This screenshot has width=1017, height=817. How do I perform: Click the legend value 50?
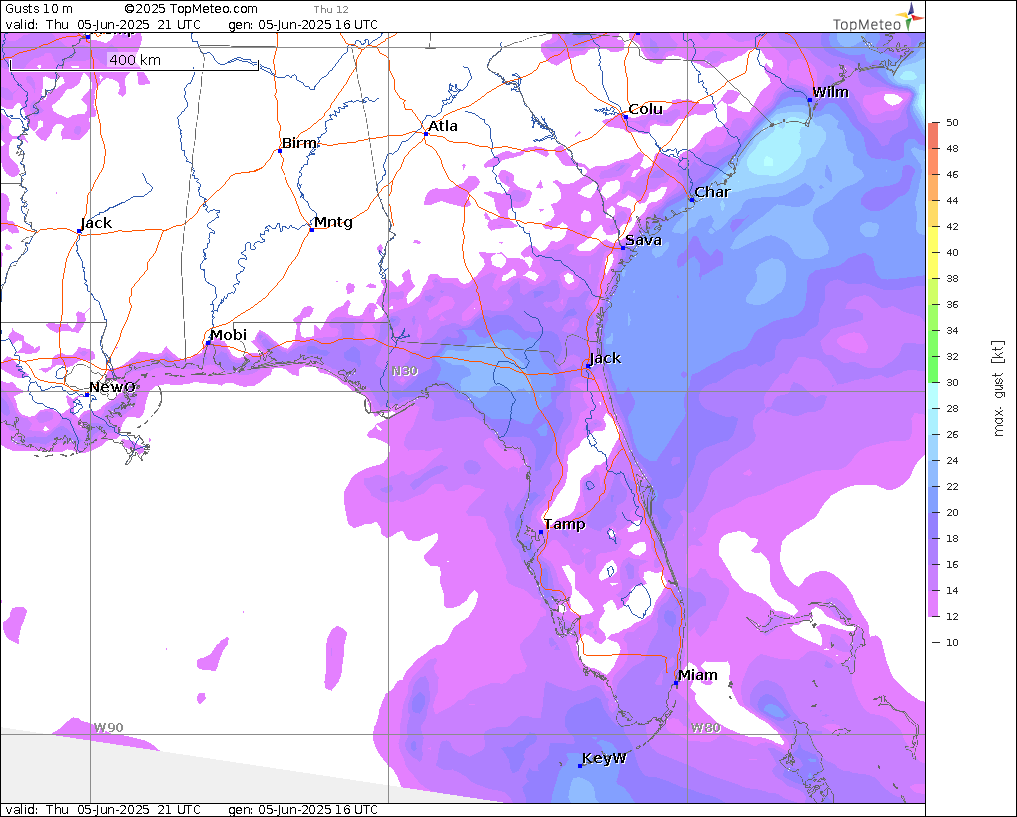point(952,123)
